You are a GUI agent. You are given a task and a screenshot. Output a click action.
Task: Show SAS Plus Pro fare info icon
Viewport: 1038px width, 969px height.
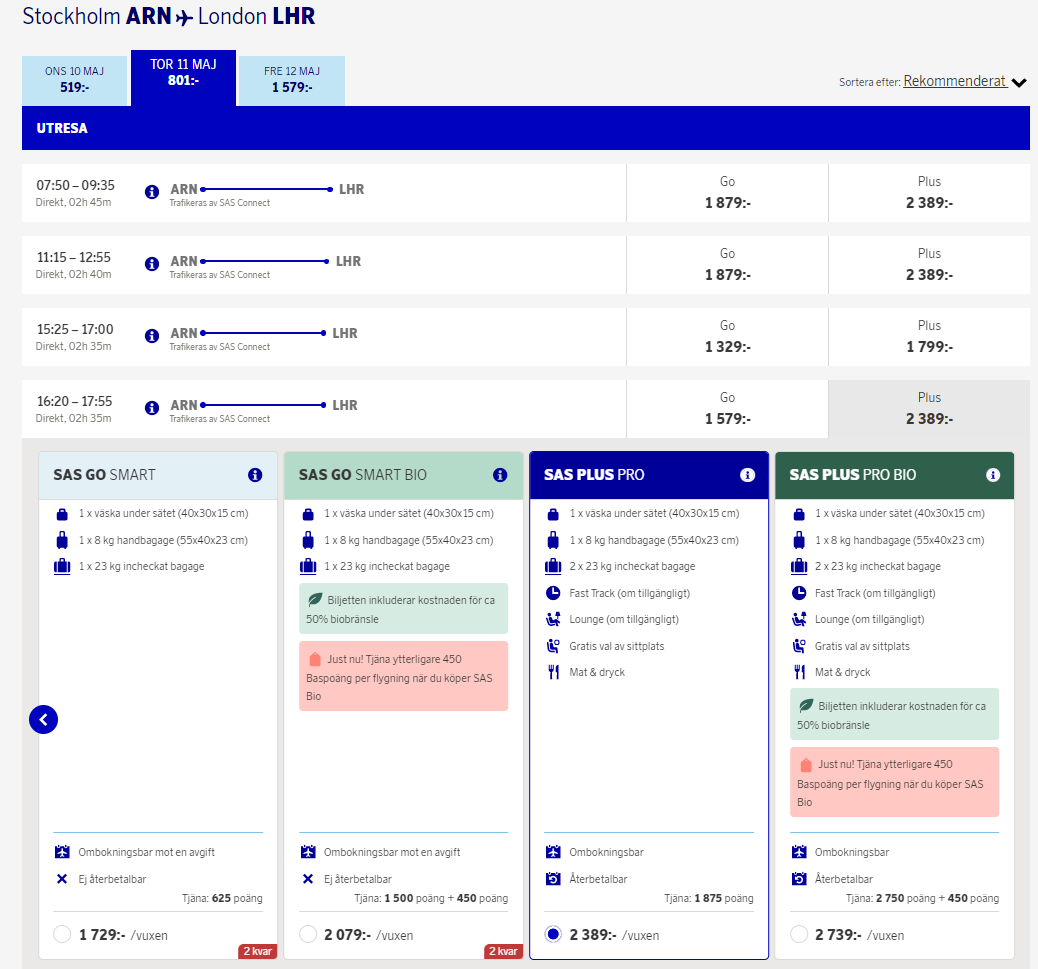click(x=747, y=475)
